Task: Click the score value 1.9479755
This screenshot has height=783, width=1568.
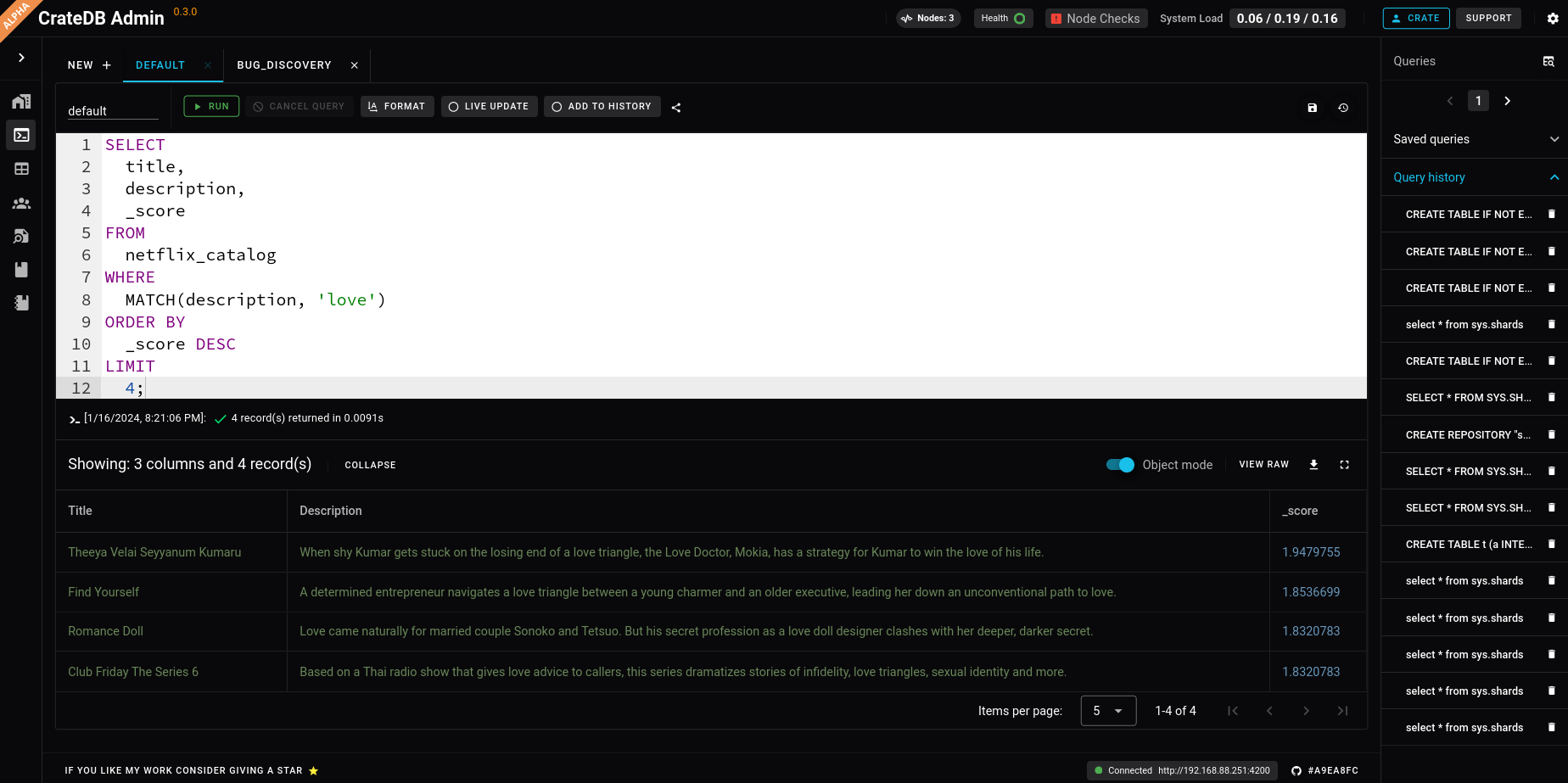Action: coord(1311,552)
